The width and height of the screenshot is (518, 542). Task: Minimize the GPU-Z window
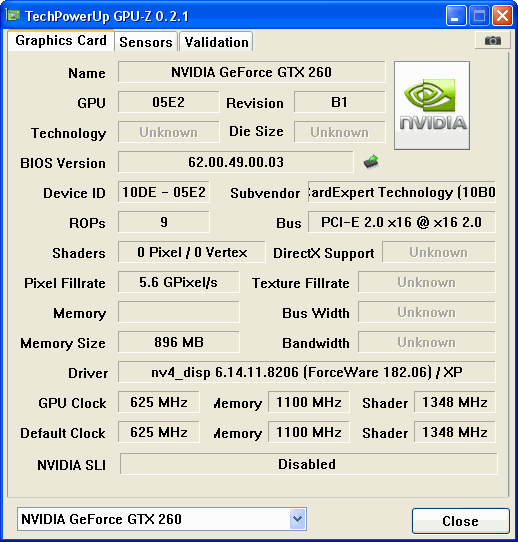[456, 16]
